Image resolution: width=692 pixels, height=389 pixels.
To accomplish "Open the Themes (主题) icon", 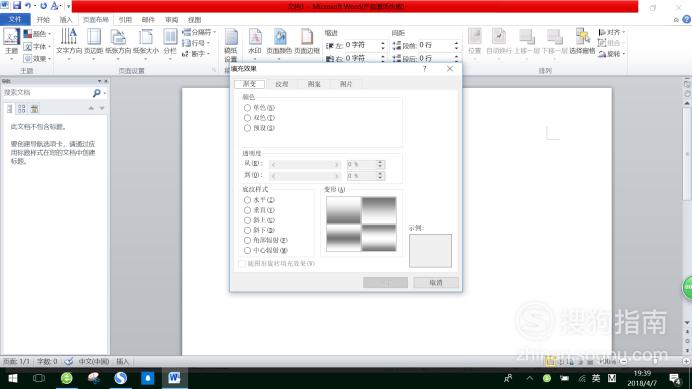I will pos(11,43).
